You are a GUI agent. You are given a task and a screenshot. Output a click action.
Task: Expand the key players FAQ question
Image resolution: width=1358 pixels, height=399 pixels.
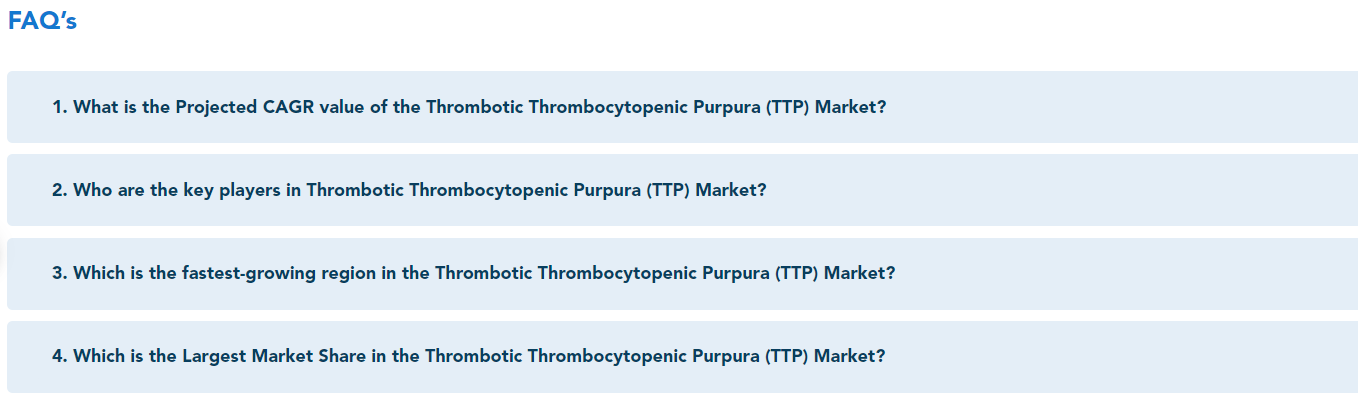pos(682,190)
